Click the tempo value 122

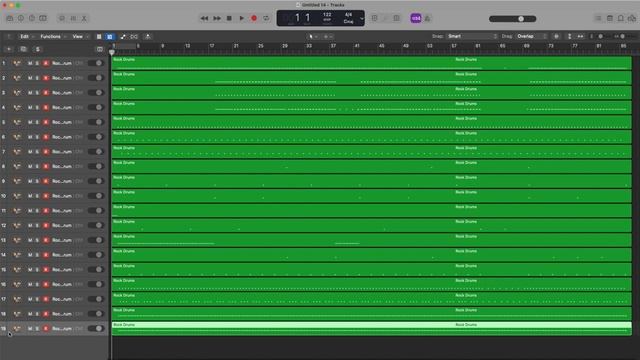point(327,15)
